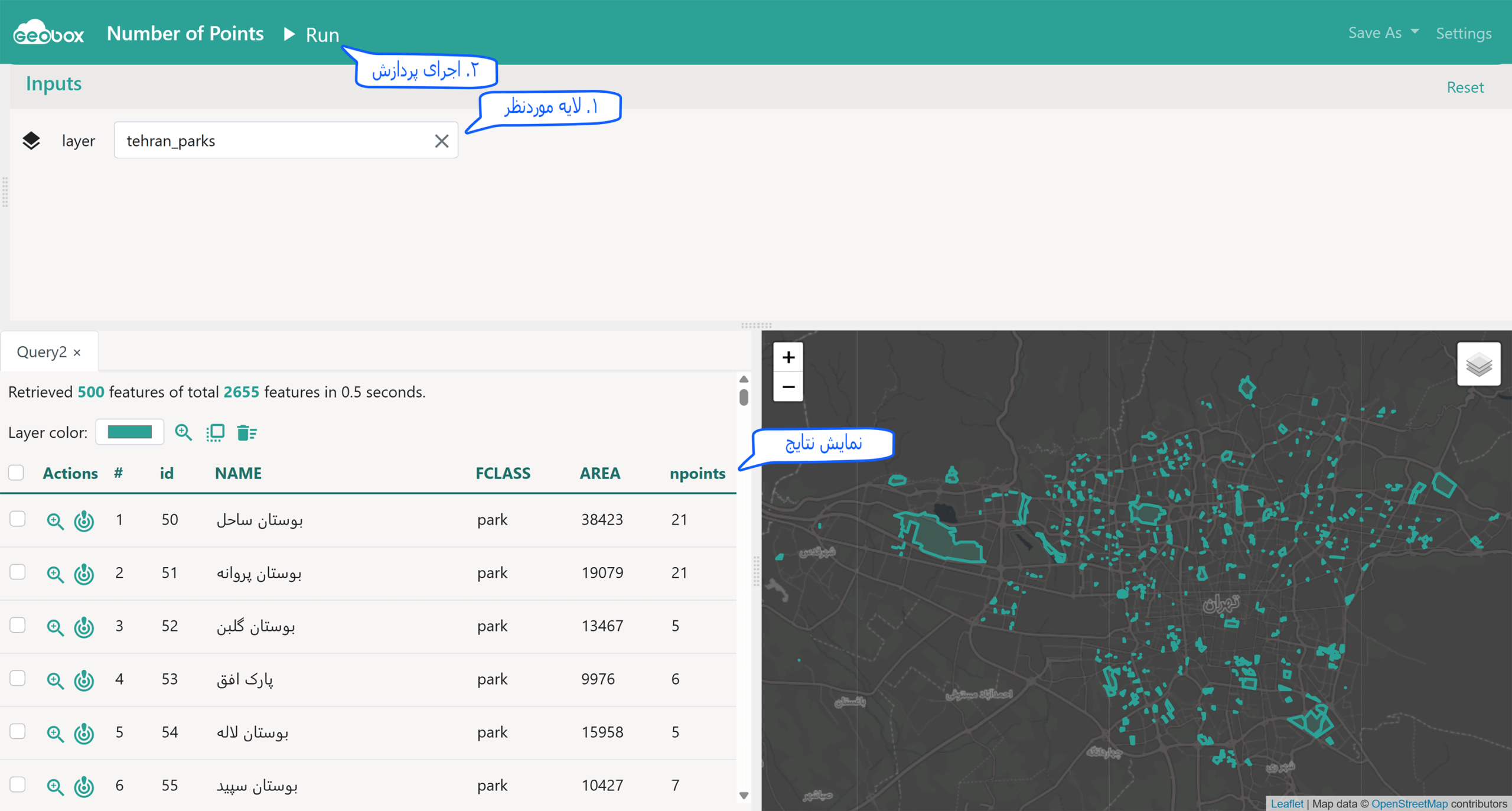The image size is (1512, 811).
Task: Zoom to the بوستان سپید feature
Action: point(55,786)
